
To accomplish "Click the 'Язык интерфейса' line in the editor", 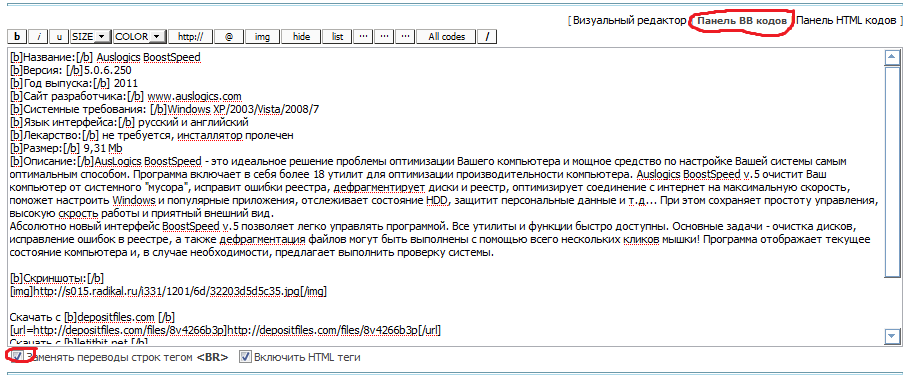I will click(x=130, y=122).
